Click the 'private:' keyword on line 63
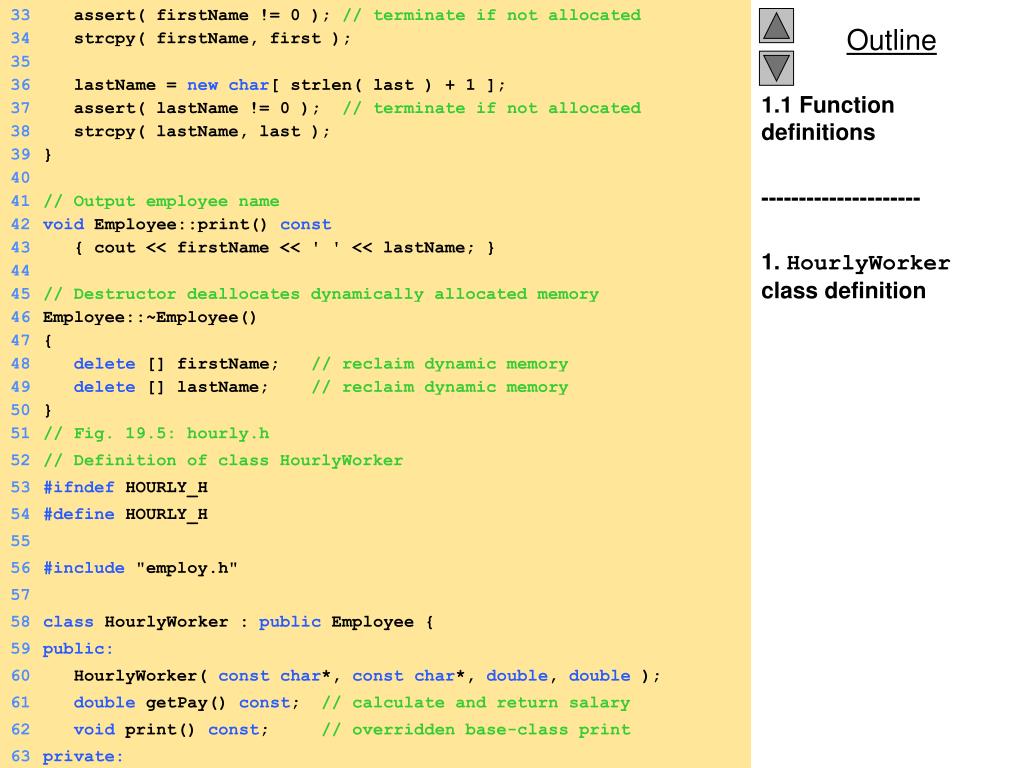 point(83,756)
